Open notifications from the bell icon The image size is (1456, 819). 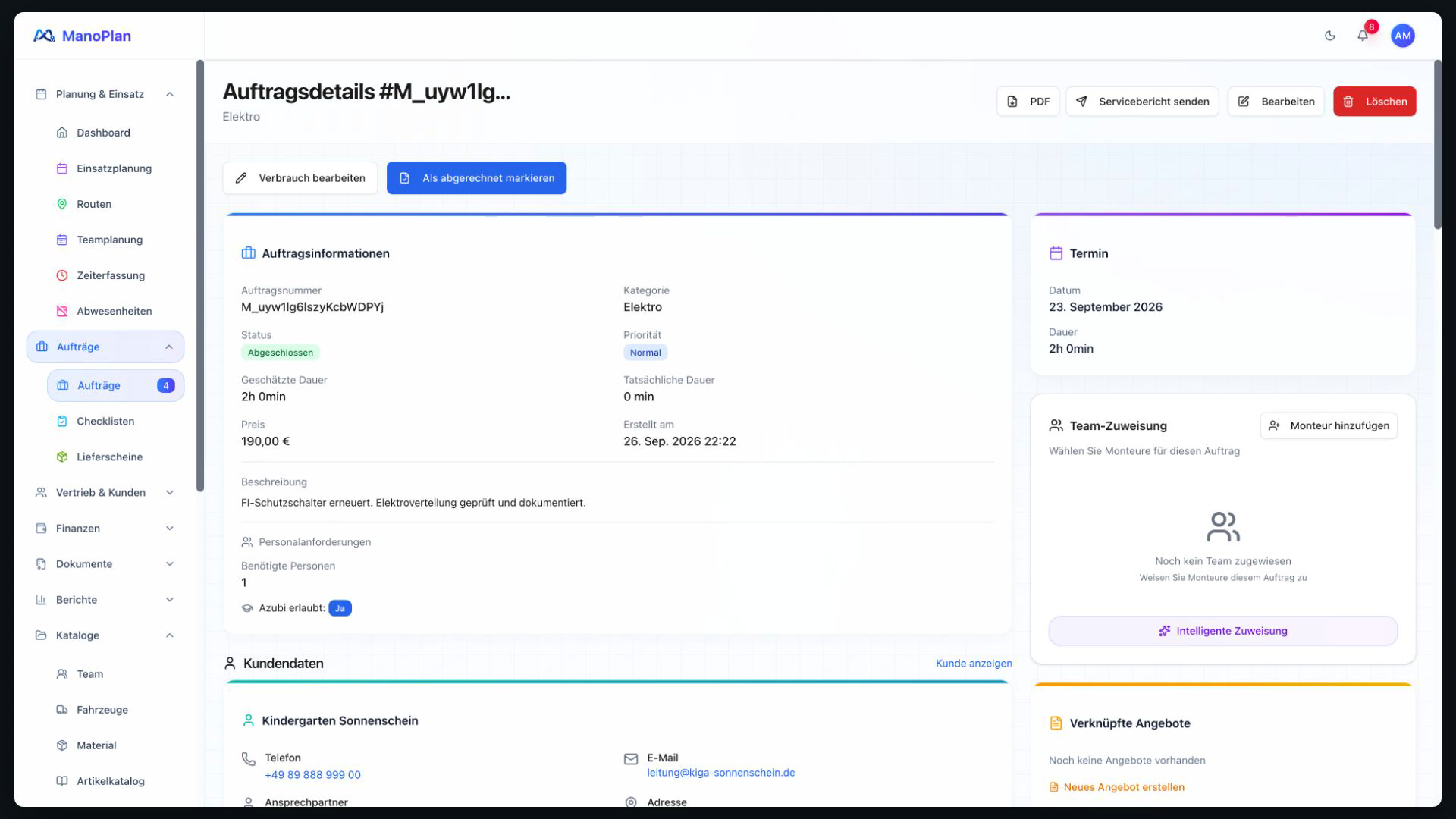point(1363,36)
